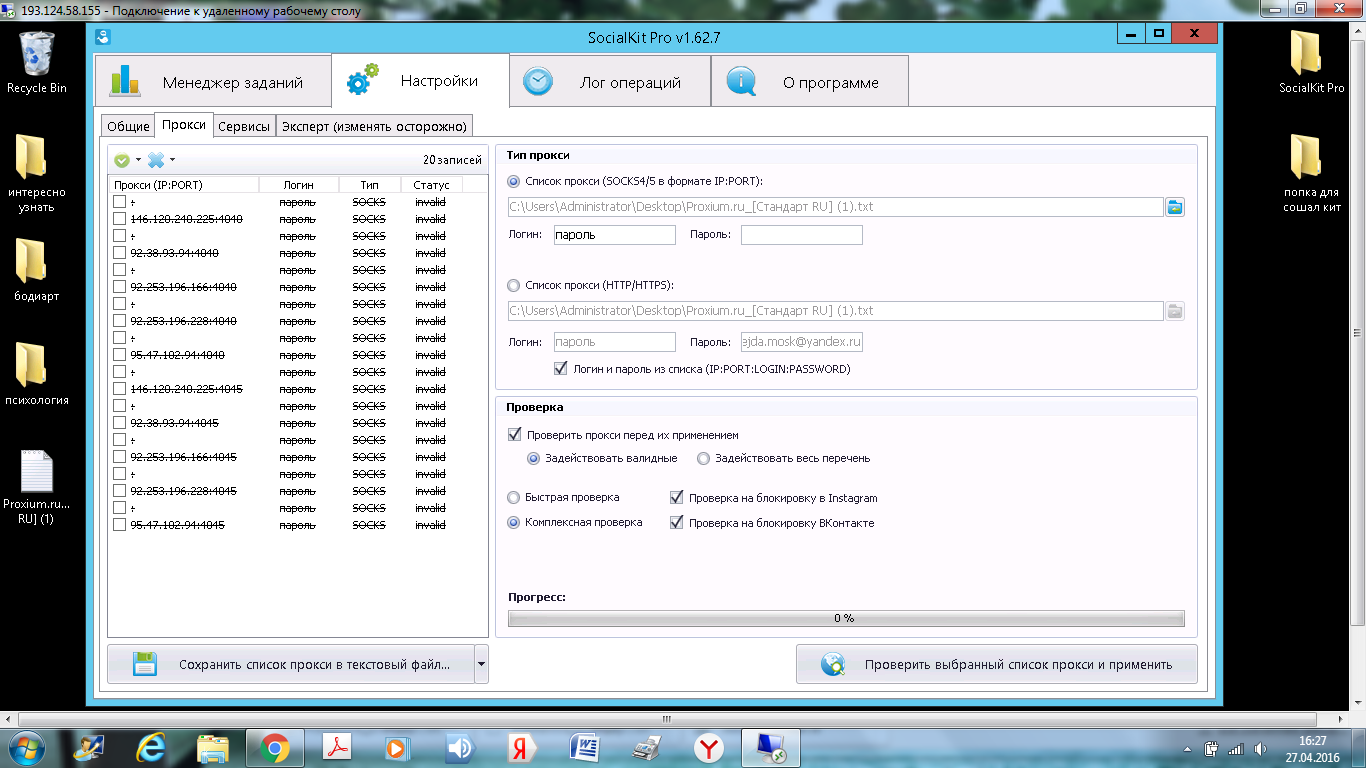This screenshot has height=768, width=1366.
Task: Select the SocialKit Pro desktop folder
Action: [x=1311, y=62]
